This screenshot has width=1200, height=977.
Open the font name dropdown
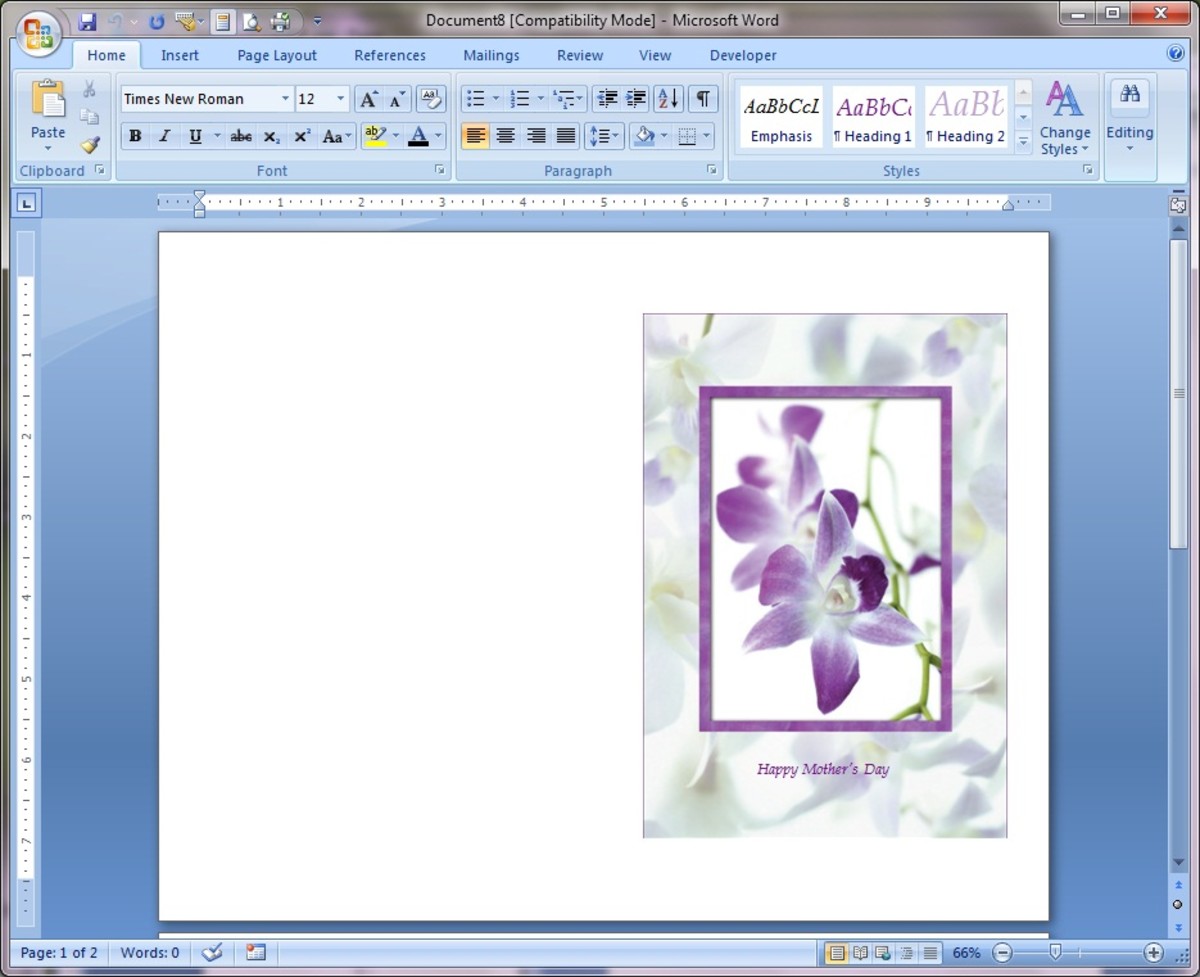(285, 99)
